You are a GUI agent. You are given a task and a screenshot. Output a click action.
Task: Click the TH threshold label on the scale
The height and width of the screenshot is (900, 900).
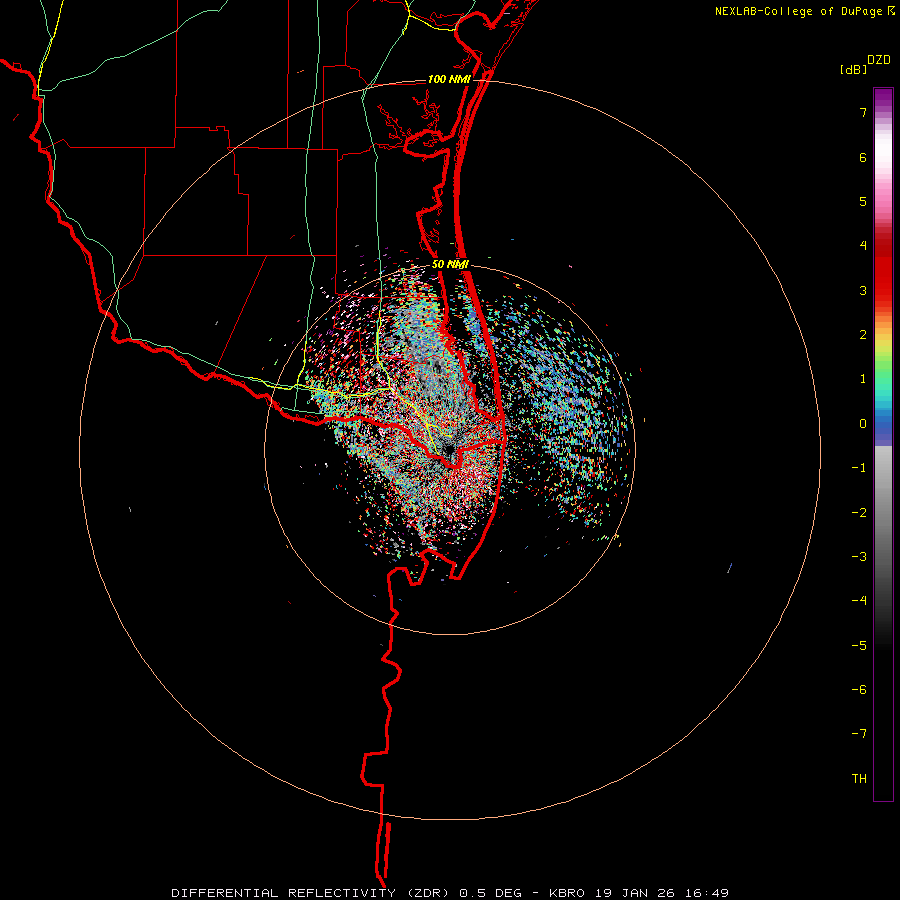click(859, 779)
